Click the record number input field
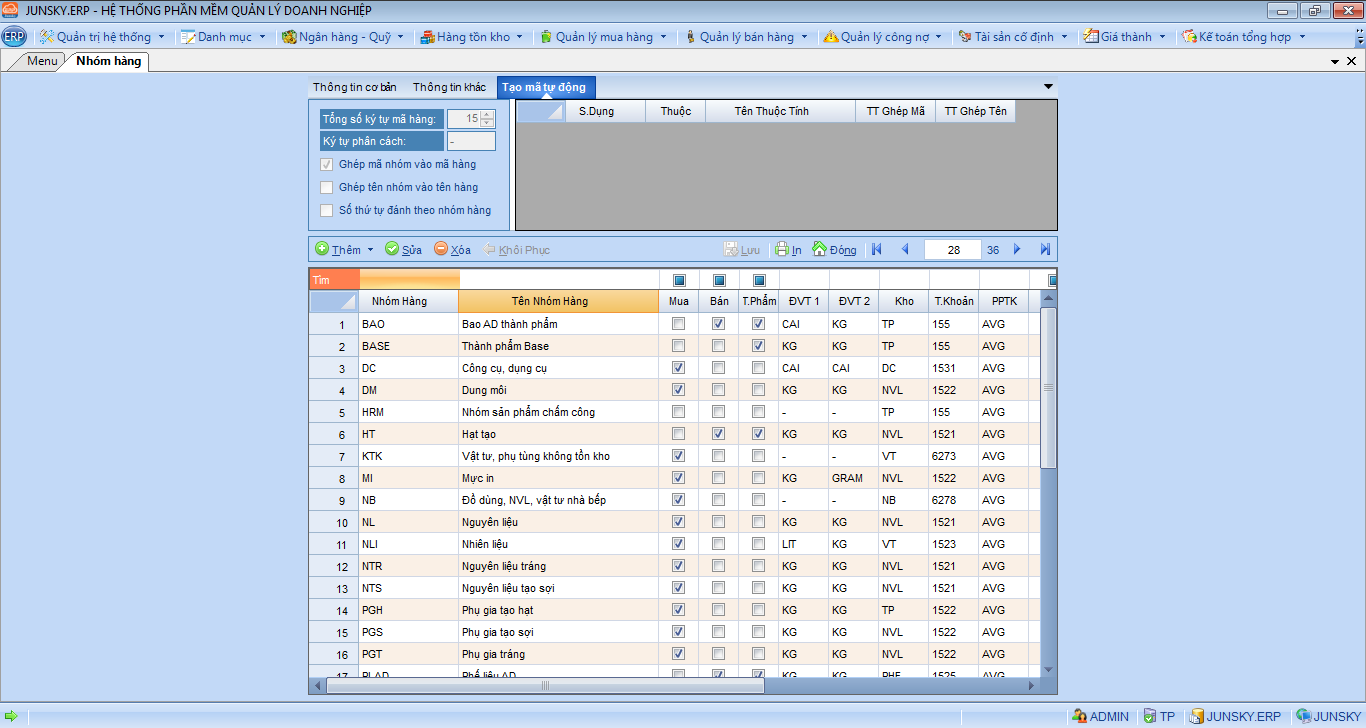The image size is (1366, 728). (953, 250)
